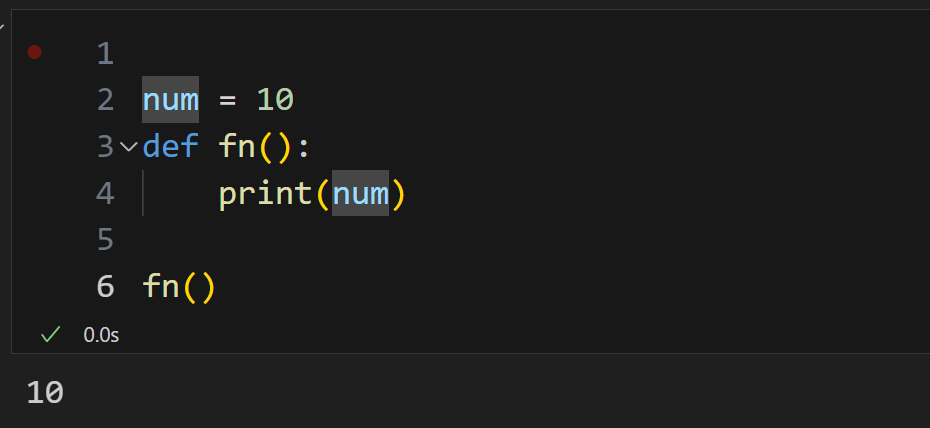This screenshot has height=428, width=930.
Task: Click line number 1 in the gutter
Action: point(105,53)
